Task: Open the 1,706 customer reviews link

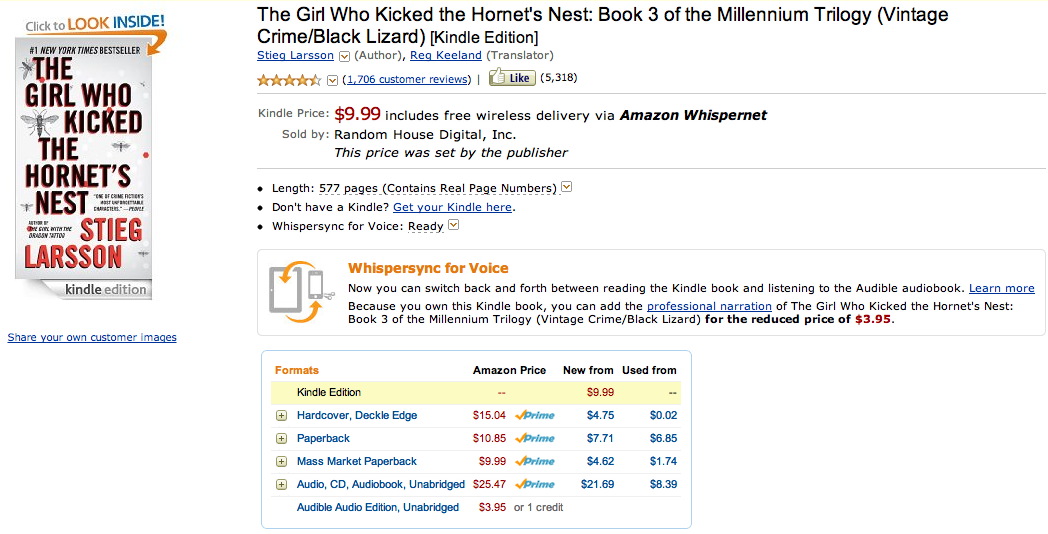Action: coord(406,79)
